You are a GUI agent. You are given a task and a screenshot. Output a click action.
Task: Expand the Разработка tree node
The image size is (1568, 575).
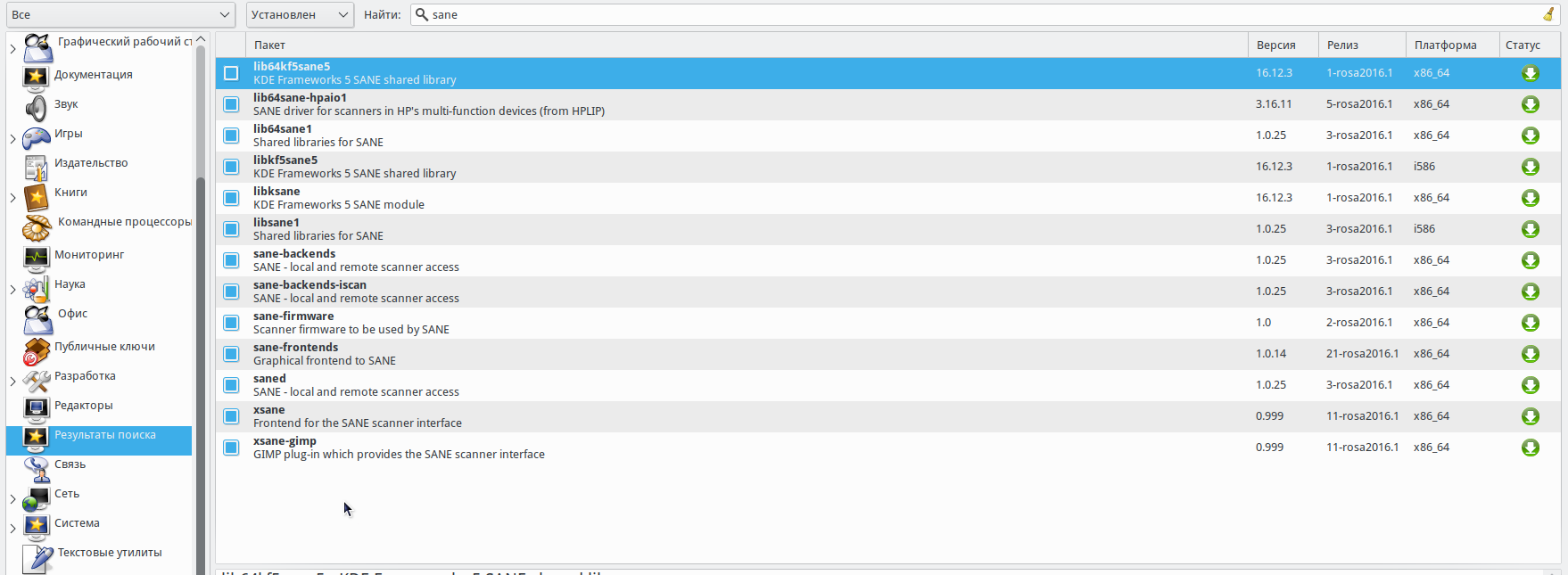pos(12,382)
